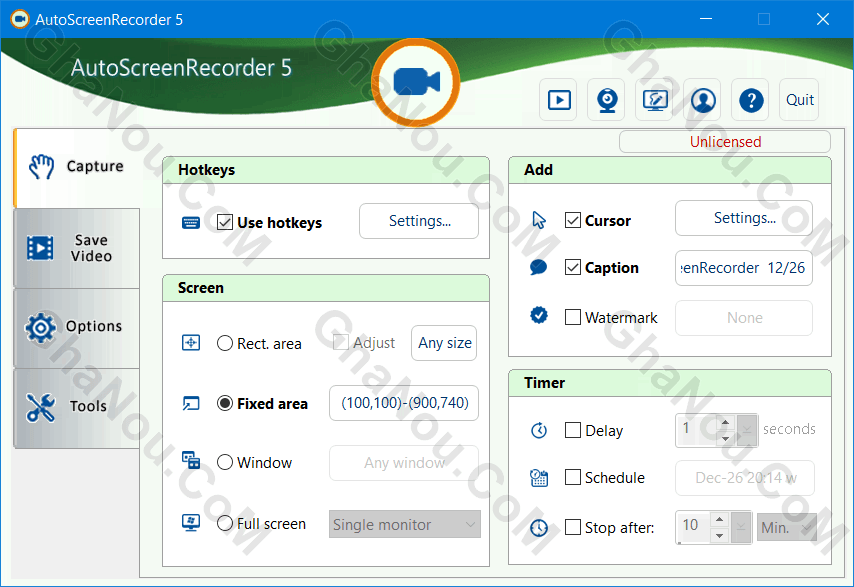The width and height of the screenshot is (854, 587).
Task: Open help via the question mark icon
Action: [751, 100]
